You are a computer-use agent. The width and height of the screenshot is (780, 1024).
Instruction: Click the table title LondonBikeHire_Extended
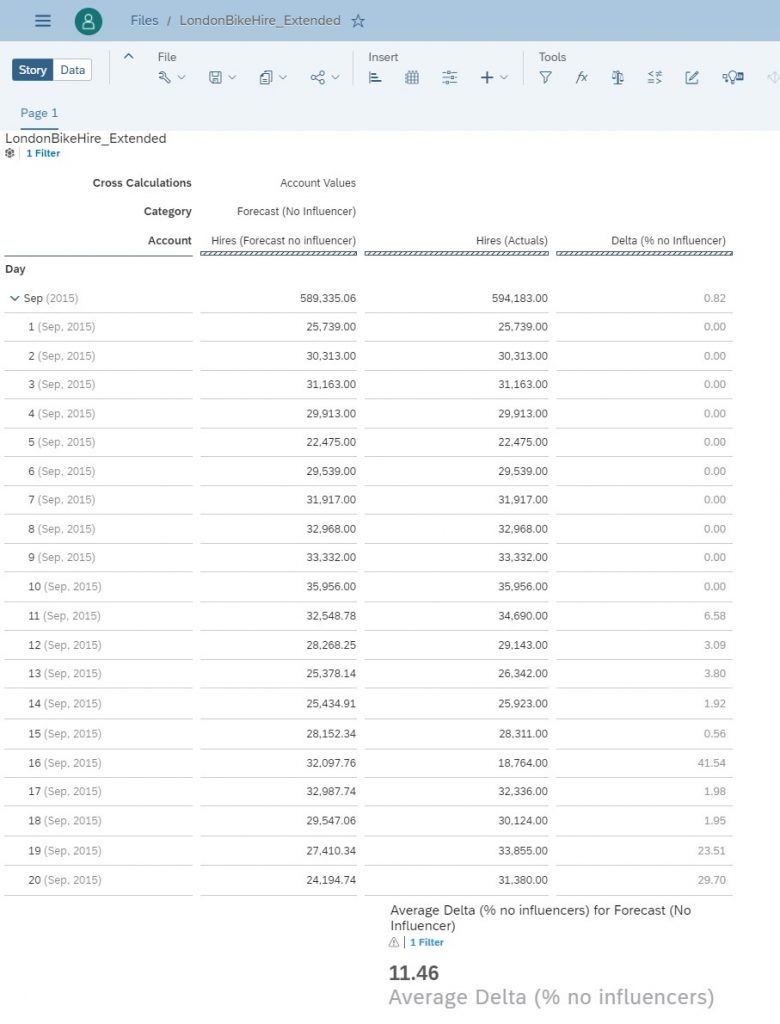pyautogui.click(x=86, y=138)
